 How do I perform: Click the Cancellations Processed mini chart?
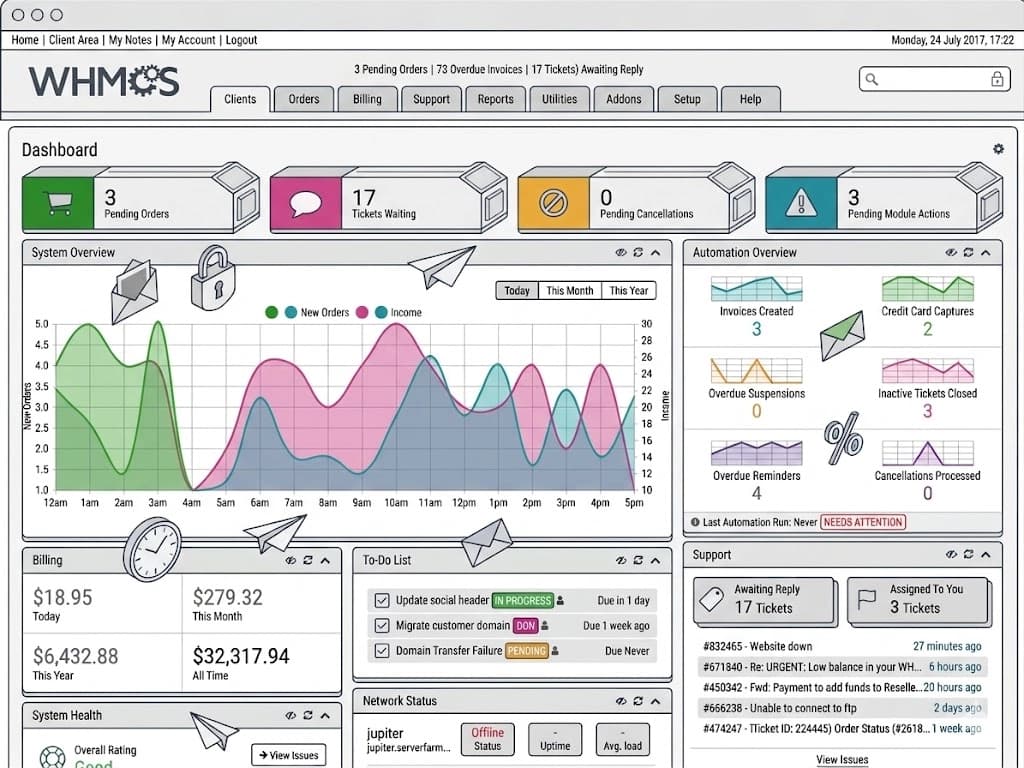pos(927,453)
